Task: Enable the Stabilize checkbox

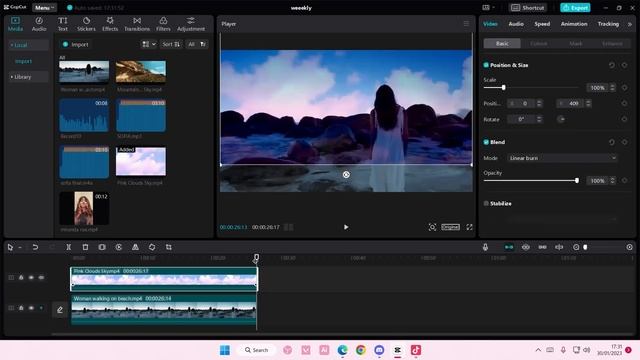Action: (486, 203)
